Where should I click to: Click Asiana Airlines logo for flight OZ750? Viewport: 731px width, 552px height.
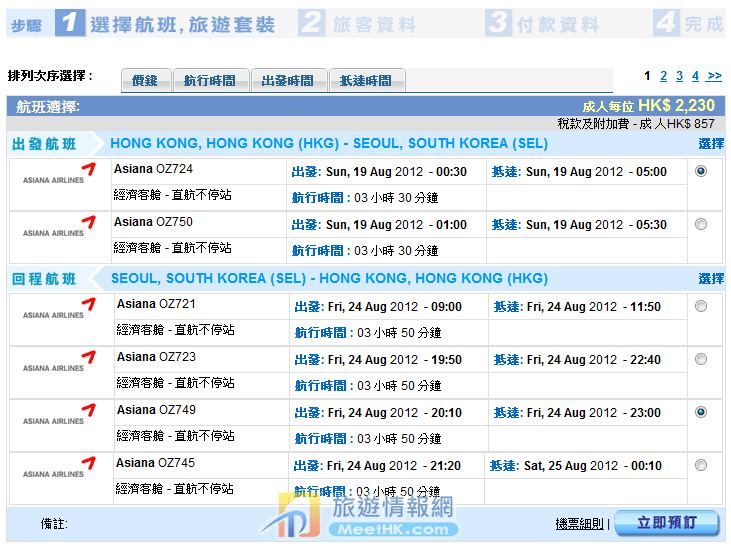coord(59,228)
